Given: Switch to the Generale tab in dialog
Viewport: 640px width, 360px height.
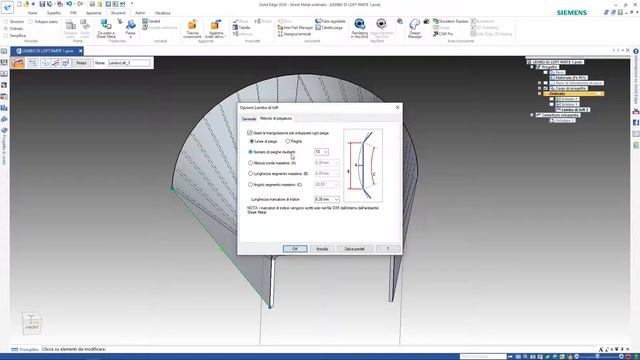Looking at the screenshot, I should tap(249, 119).
